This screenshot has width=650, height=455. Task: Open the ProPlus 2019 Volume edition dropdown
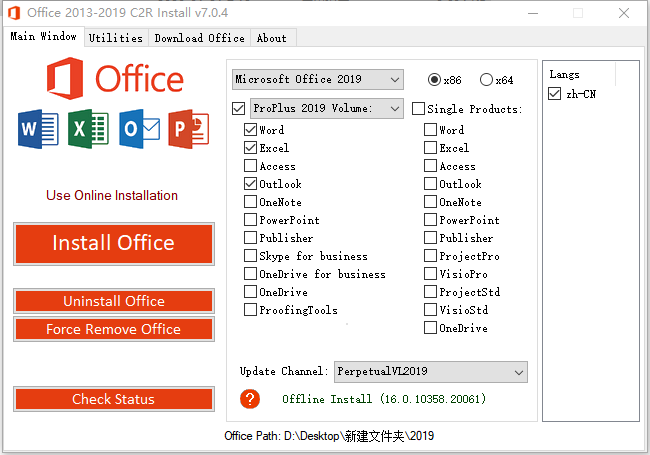pos(327,109)
